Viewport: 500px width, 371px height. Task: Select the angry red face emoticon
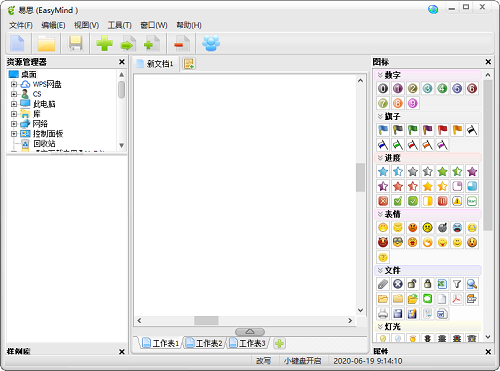(x=413, y=228)
